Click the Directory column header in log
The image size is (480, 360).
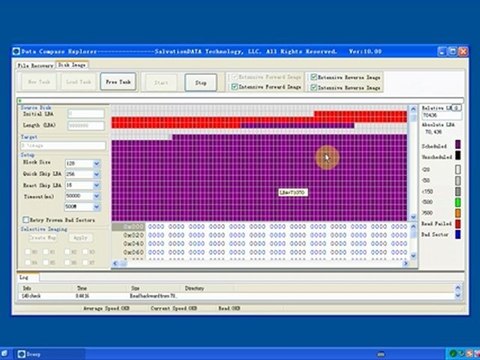(x=194, y=288)
